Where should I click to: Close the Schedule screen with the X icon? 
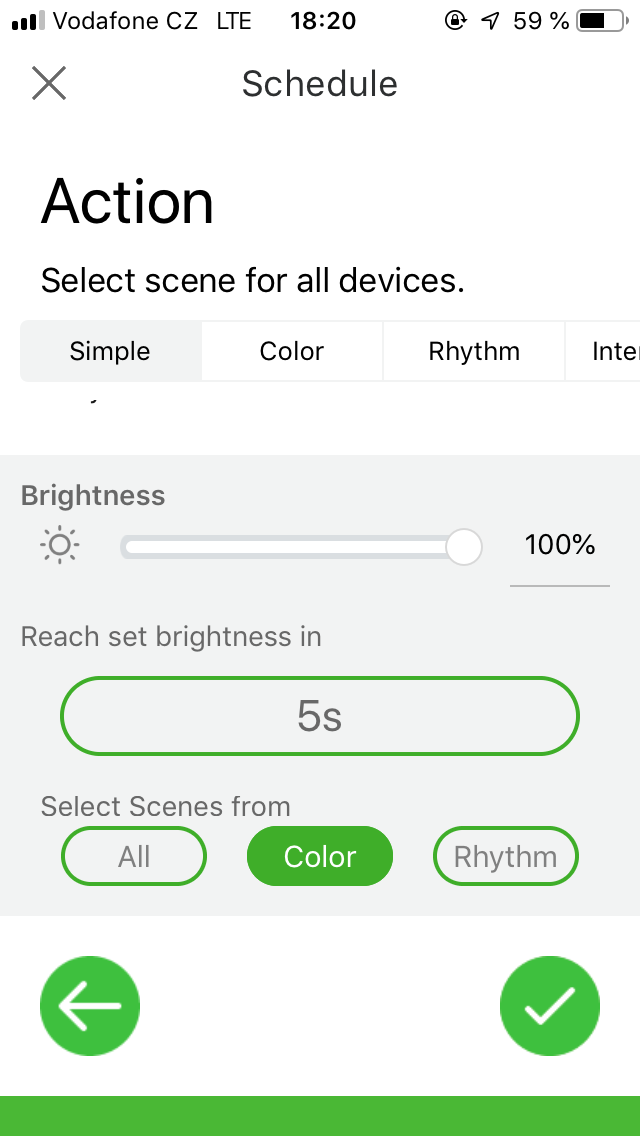click(48, 83)
